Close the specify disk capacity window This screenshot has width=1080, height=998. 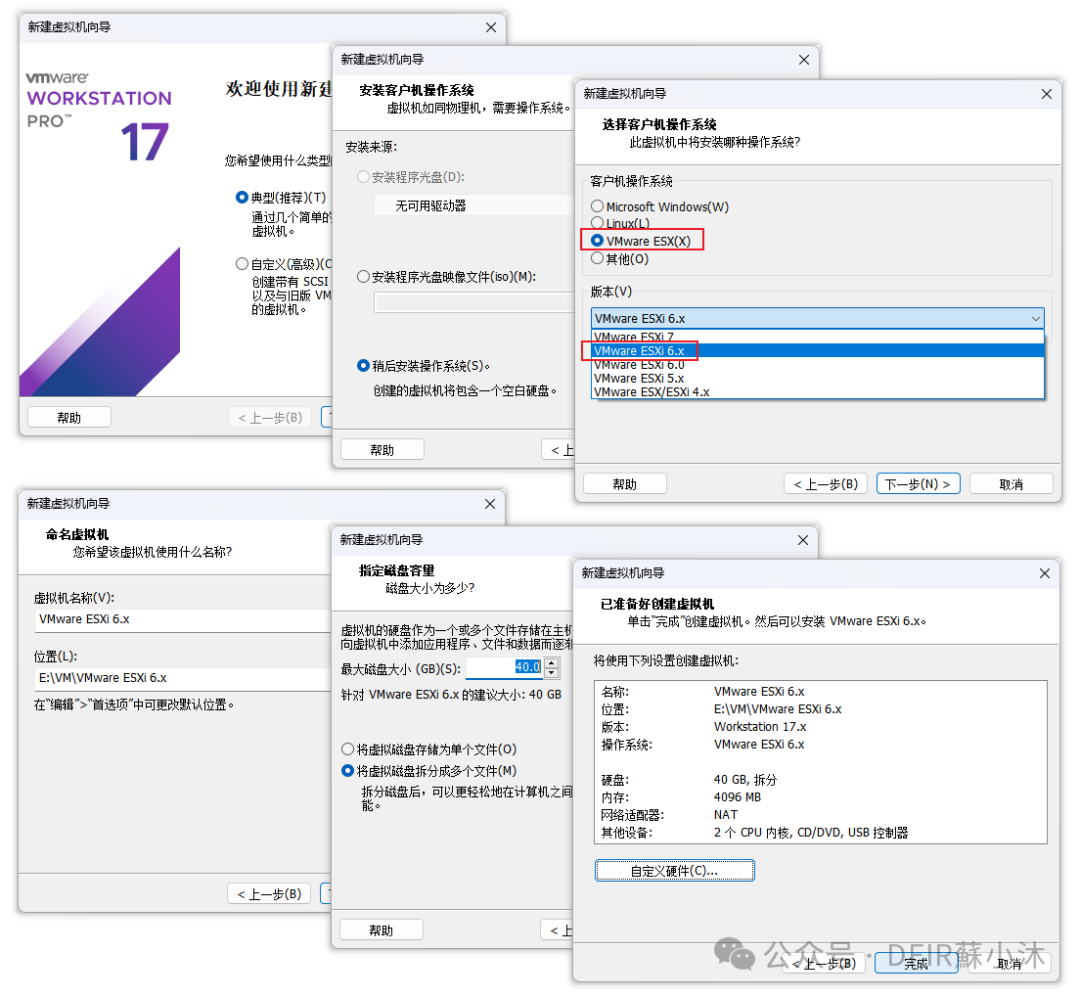pos(802,540)
